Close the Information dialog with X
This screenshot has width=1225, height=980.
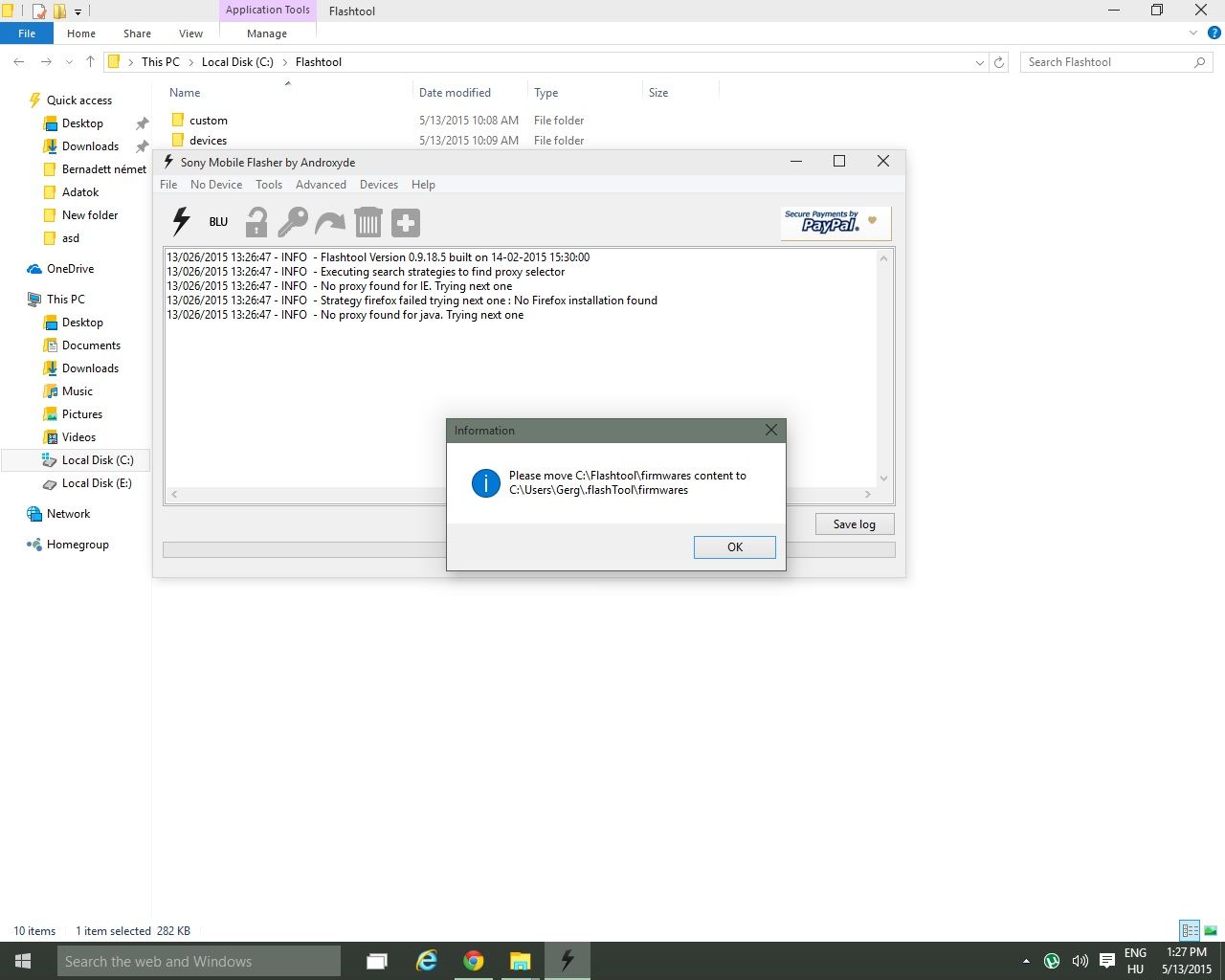pyautogui.click(x=771, y=431)
